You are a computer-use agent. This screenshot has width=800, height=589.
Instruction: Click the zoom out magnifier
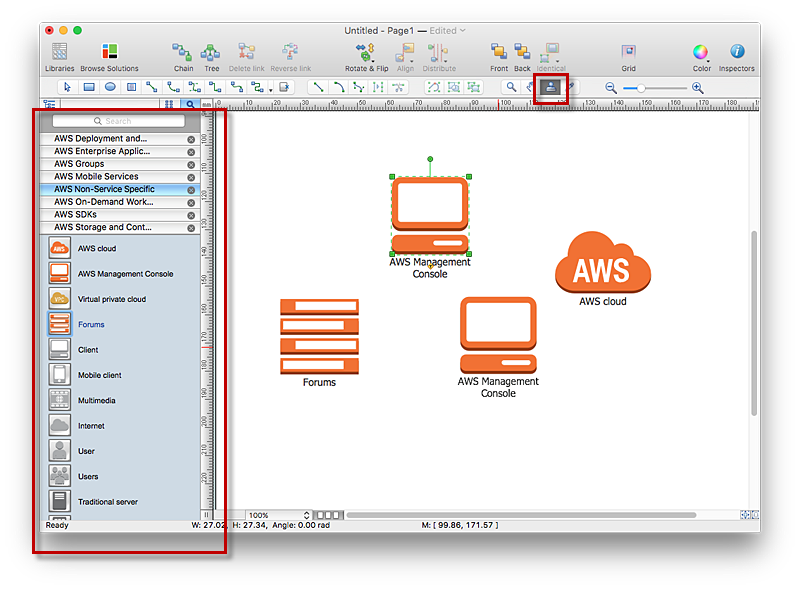point(611,88)
